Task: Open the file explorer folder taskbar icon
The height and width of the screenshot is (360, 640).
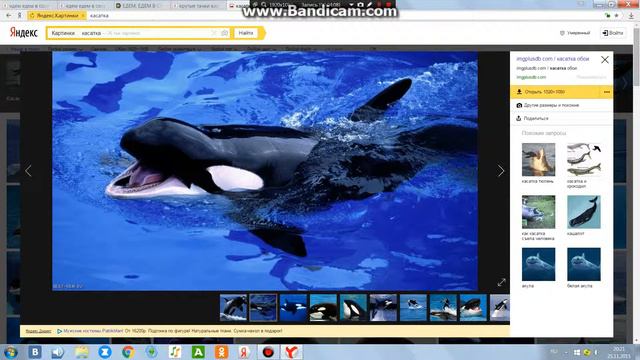Action: pos(82,352)
